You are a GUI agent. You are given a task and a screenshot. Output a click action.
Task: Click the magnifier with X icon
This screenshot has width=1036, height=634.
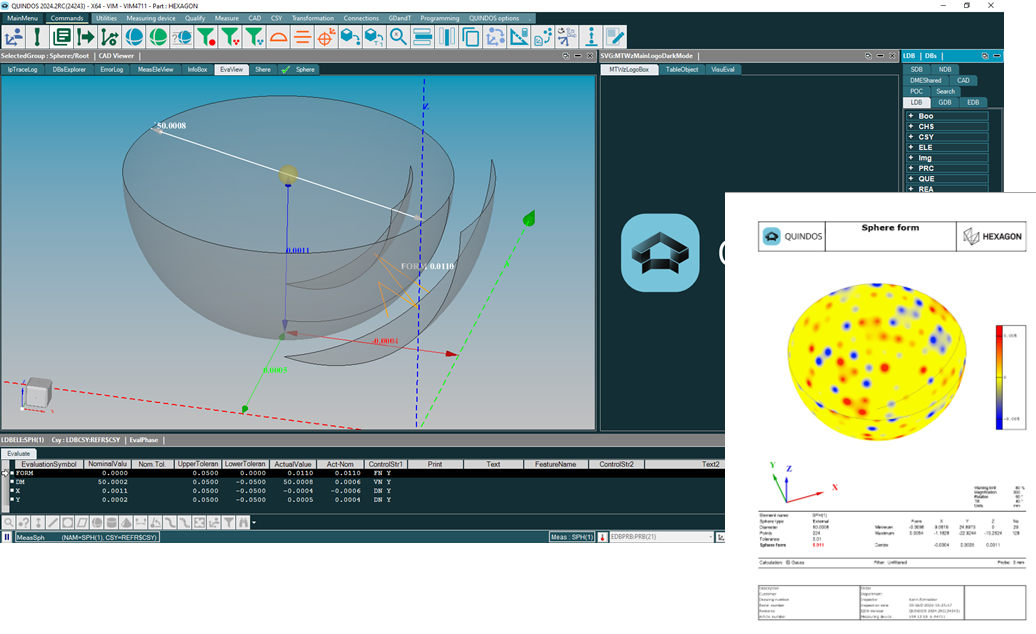coord(398,37)
